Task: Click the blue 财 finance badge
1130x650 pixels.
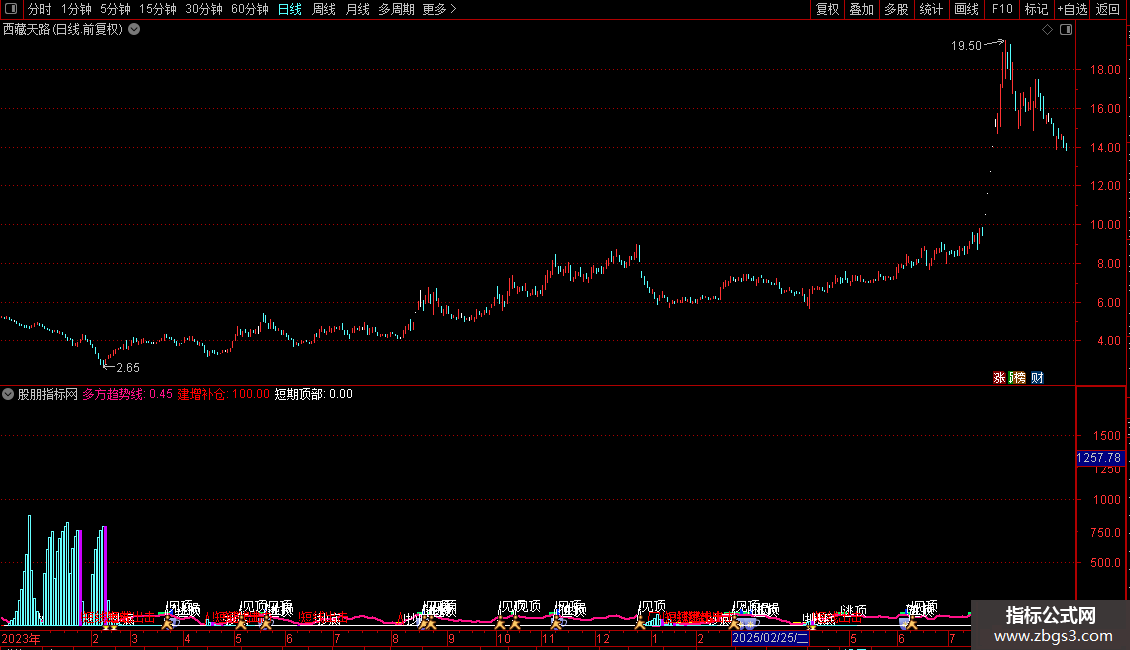Action: (x=1037, y=378)
